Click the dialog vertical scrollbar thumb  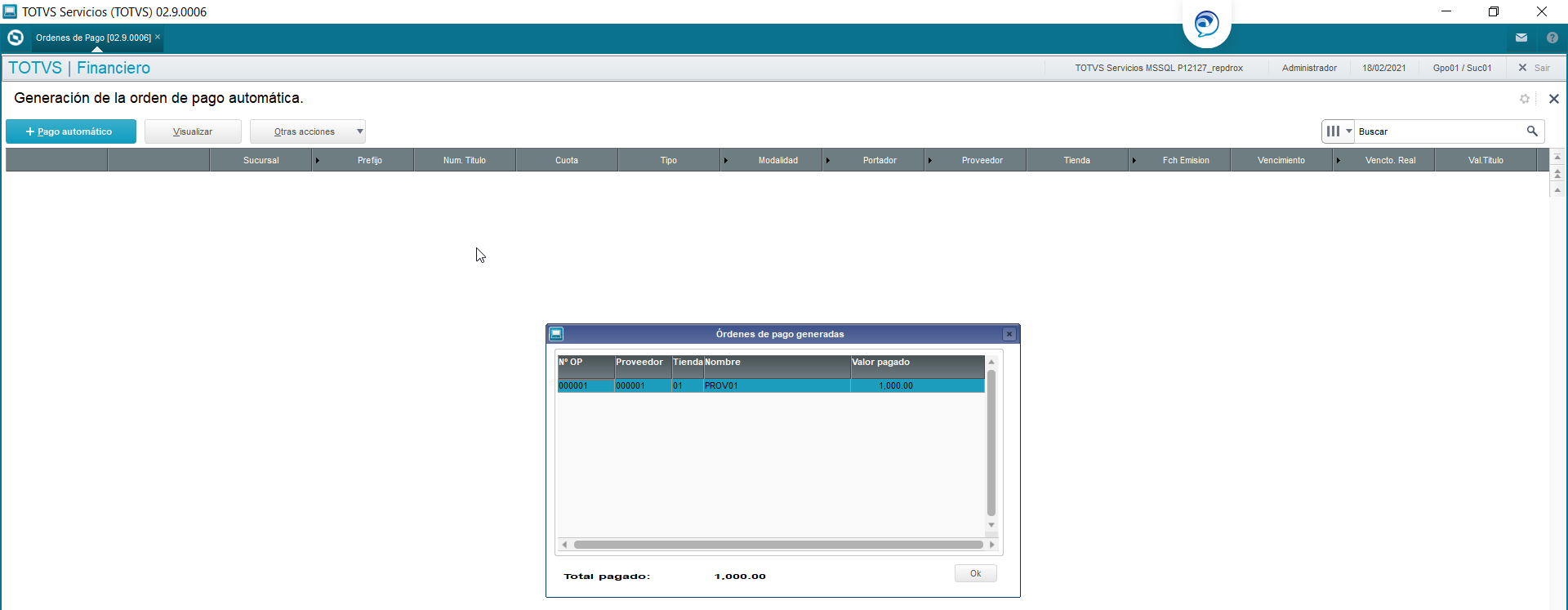991,443
